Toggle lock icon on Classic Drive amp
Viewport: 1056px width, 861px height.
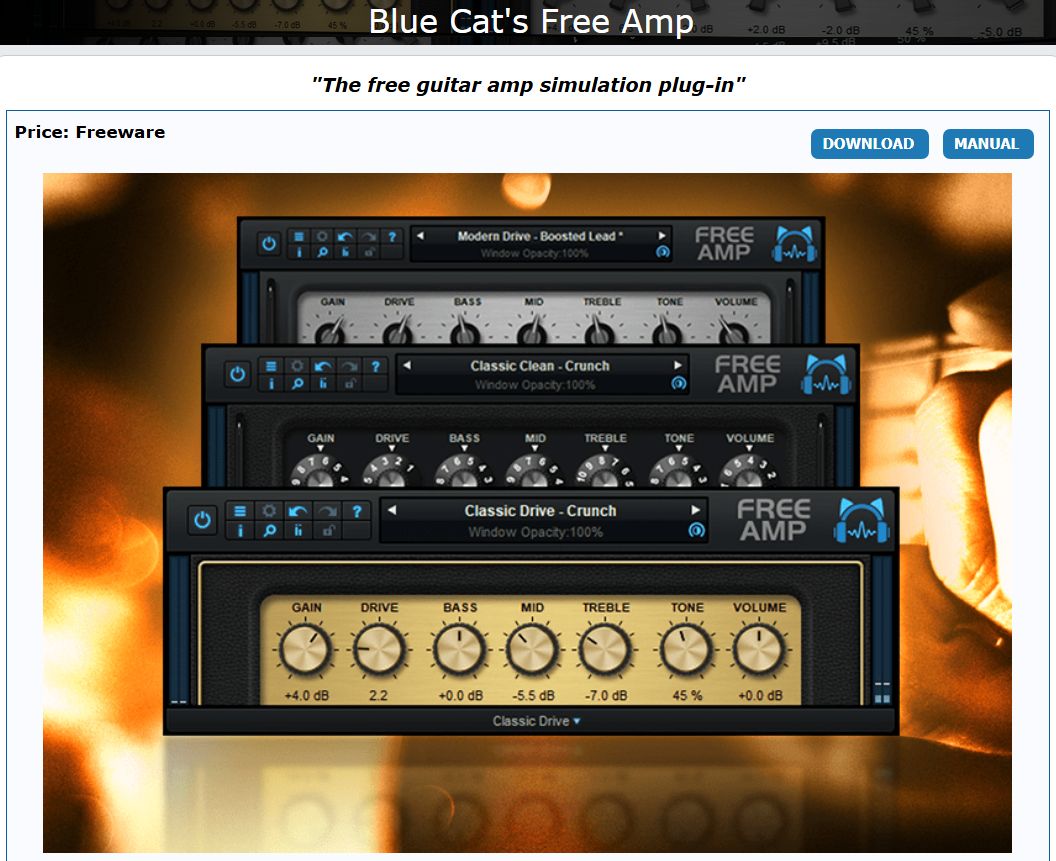click(x=328, y=531)
